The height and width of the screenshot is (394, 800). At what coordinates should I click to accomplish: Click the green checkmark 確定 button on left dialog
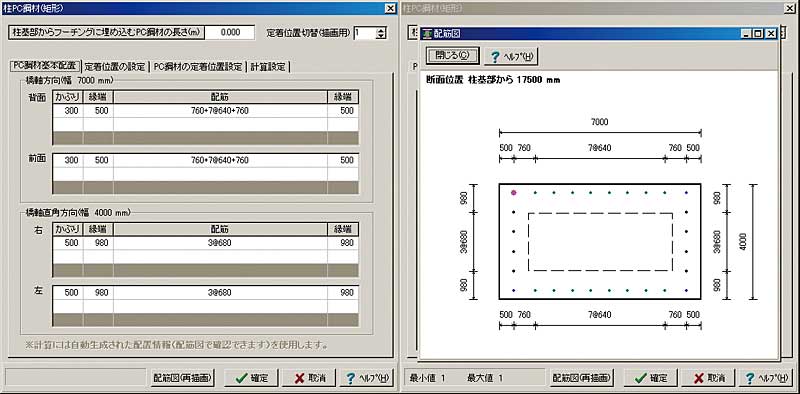(x=252, y=378)
